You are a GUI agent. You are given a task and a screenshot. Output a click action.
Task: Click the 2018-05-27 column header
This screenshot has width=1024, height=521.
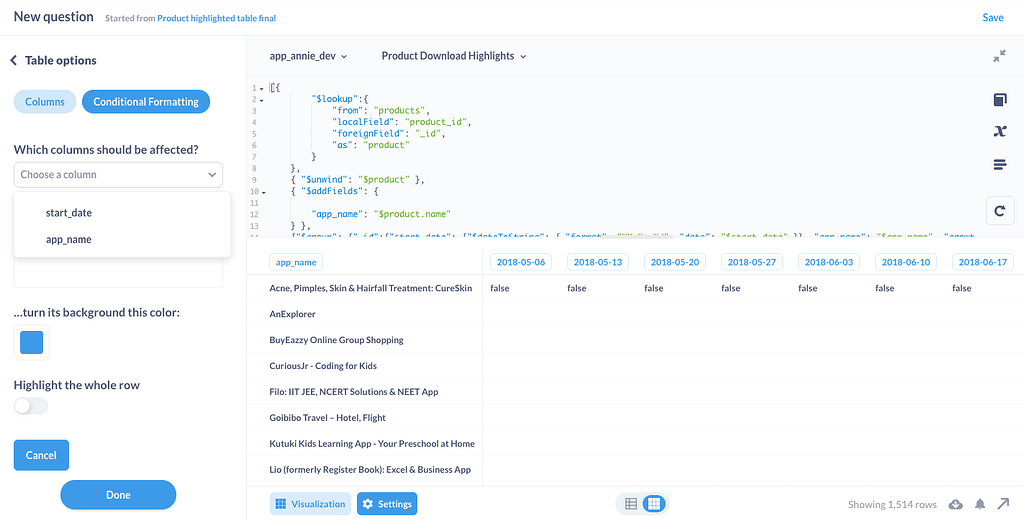752,262
